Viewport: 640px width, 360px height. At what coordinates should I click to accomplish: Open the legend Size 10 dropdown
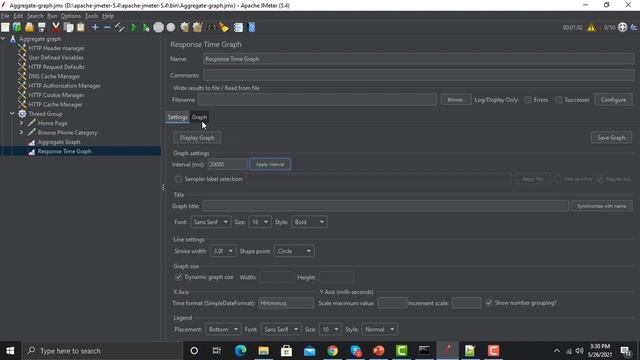click(x=330, y=329)
